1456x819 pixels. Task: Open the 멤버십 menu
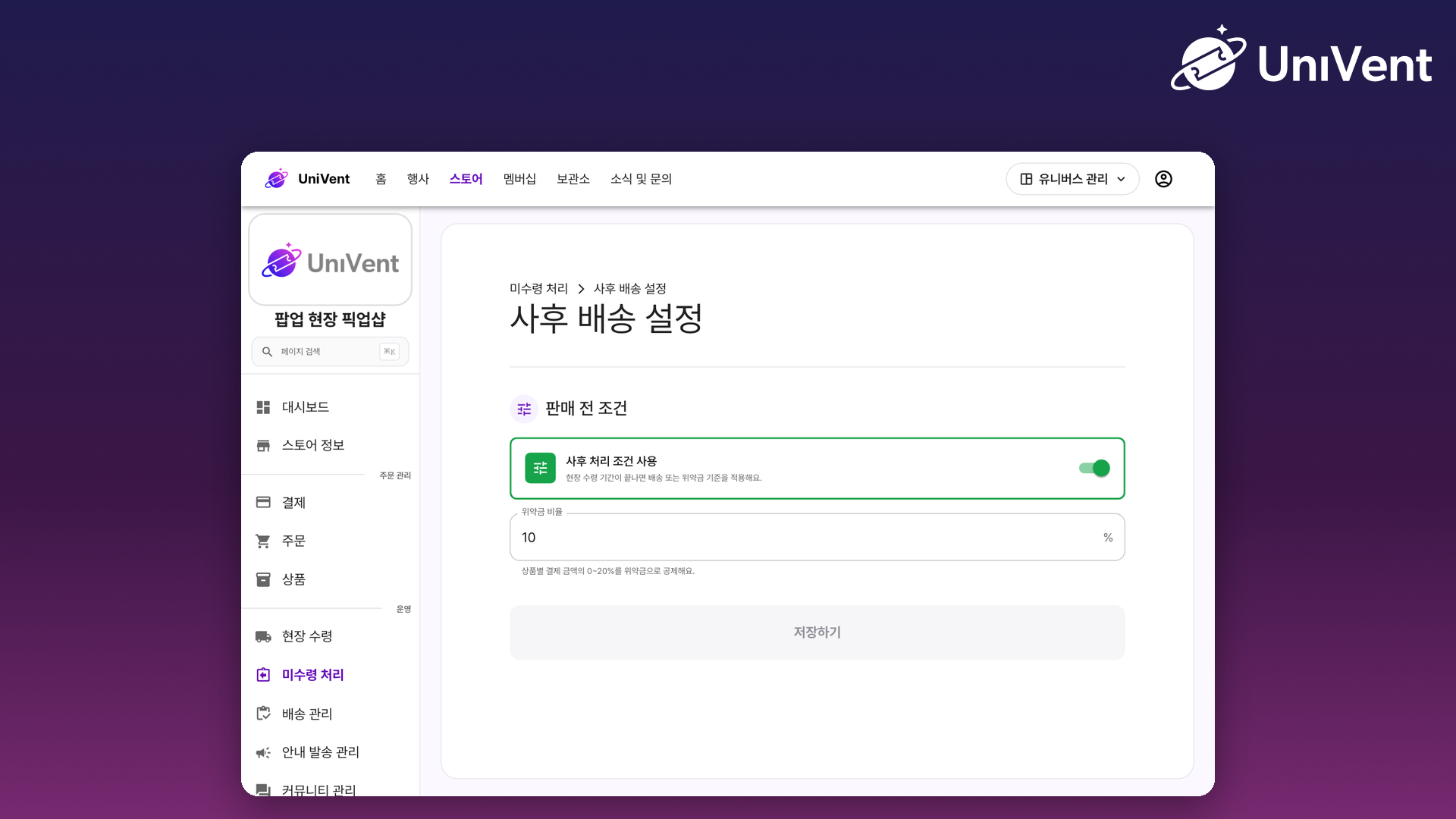519,179
